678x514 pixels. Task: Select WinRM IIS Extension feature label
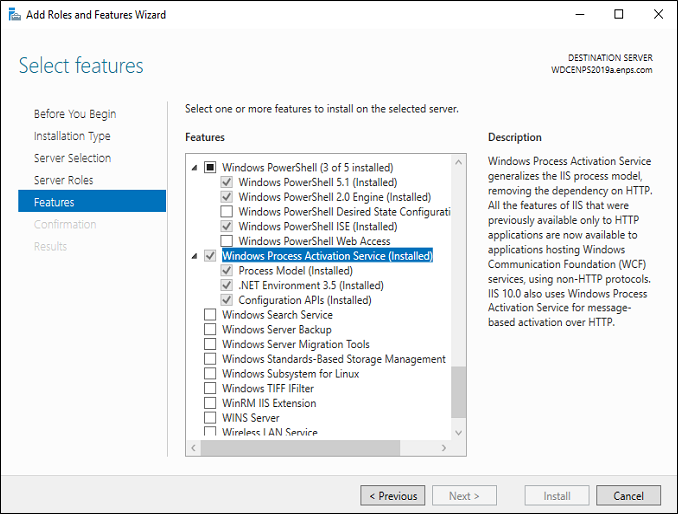pos(269,403)
